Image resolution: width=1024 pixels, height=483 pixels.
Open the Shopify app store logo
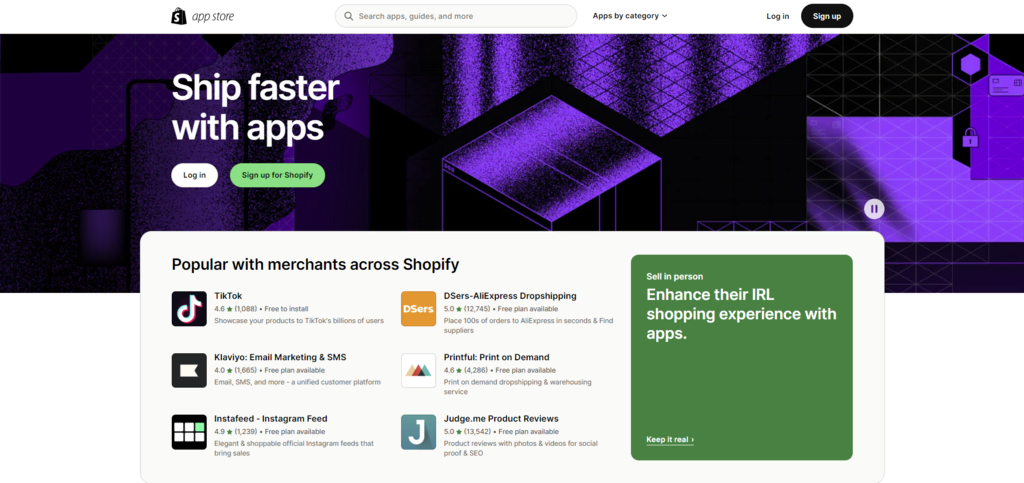tap(202, 16)
